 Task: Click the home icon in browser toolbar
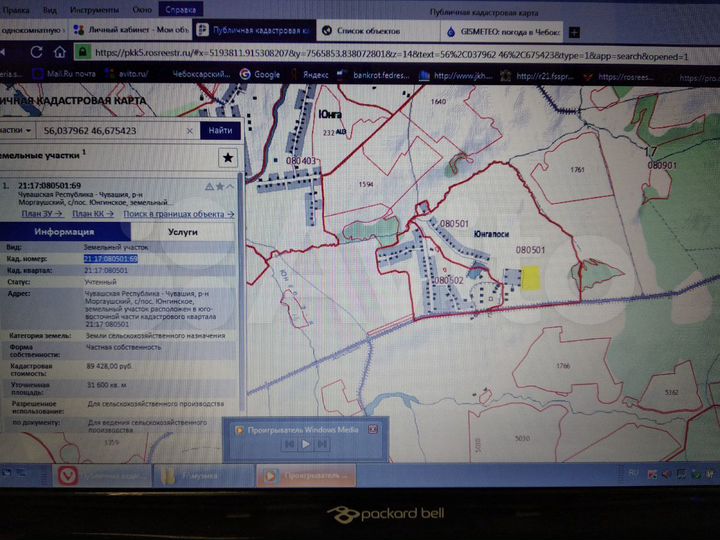(x=60, y=52)
